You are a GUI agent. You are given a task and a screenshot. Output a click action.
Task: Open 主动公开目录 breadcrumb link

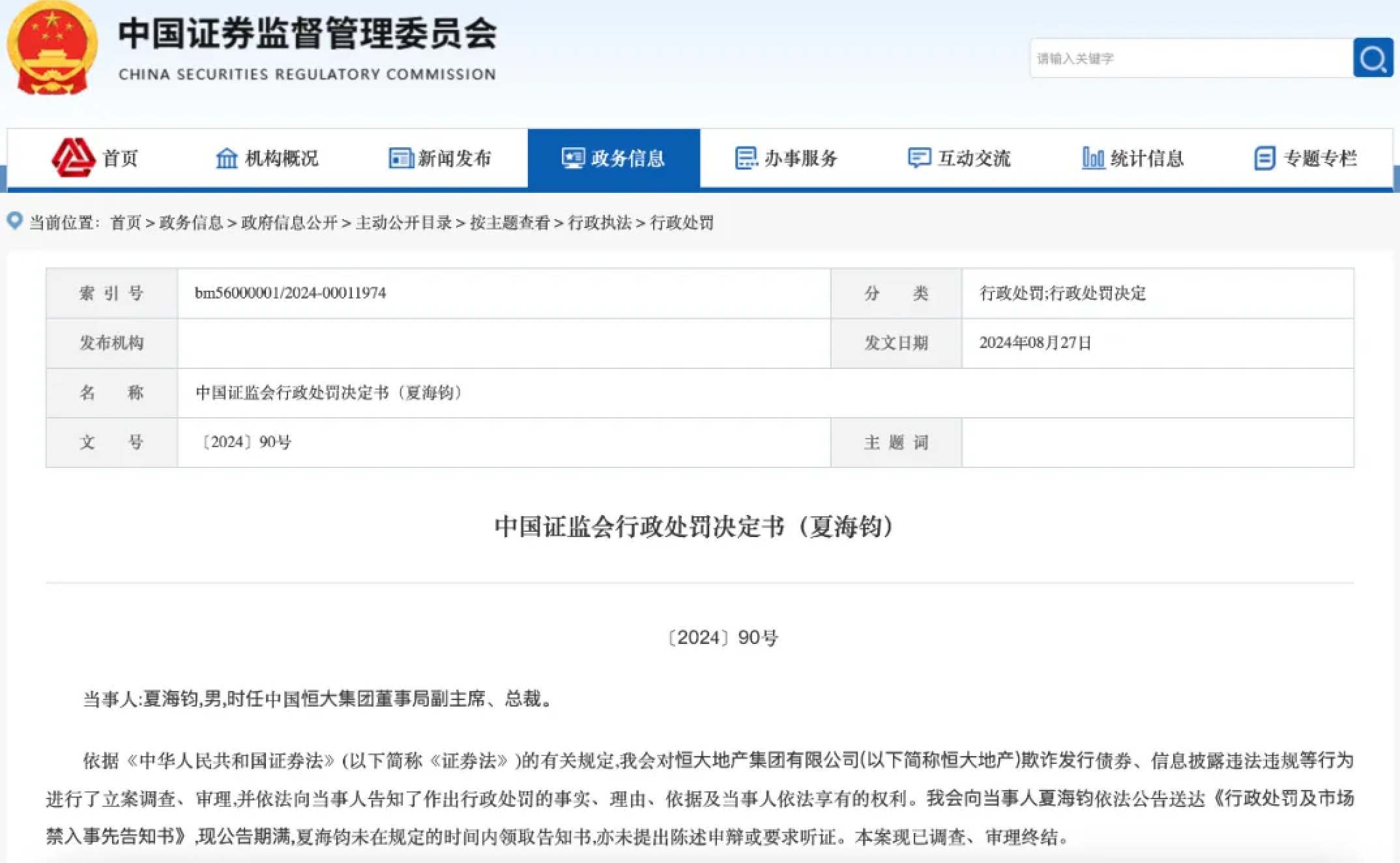point(403,223)
